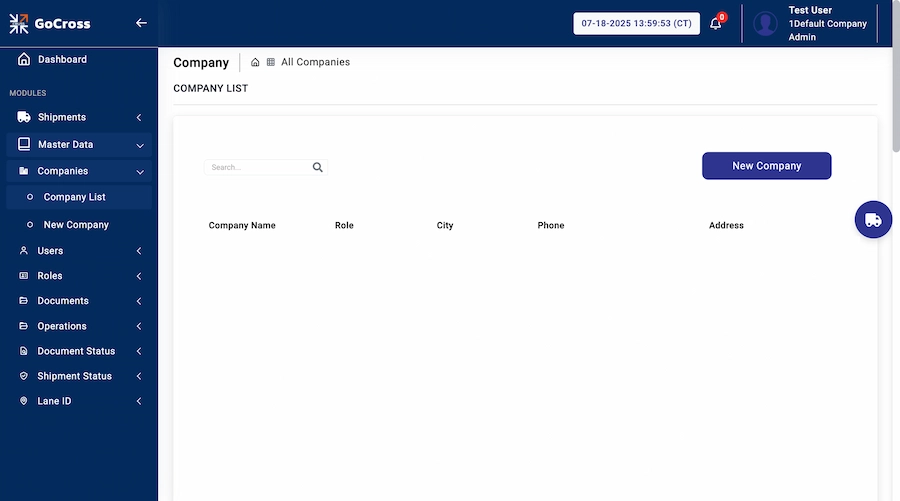This screenshot has width=900, height=501.
Task: Click the user avatar icon
Action: click(766, 24)
